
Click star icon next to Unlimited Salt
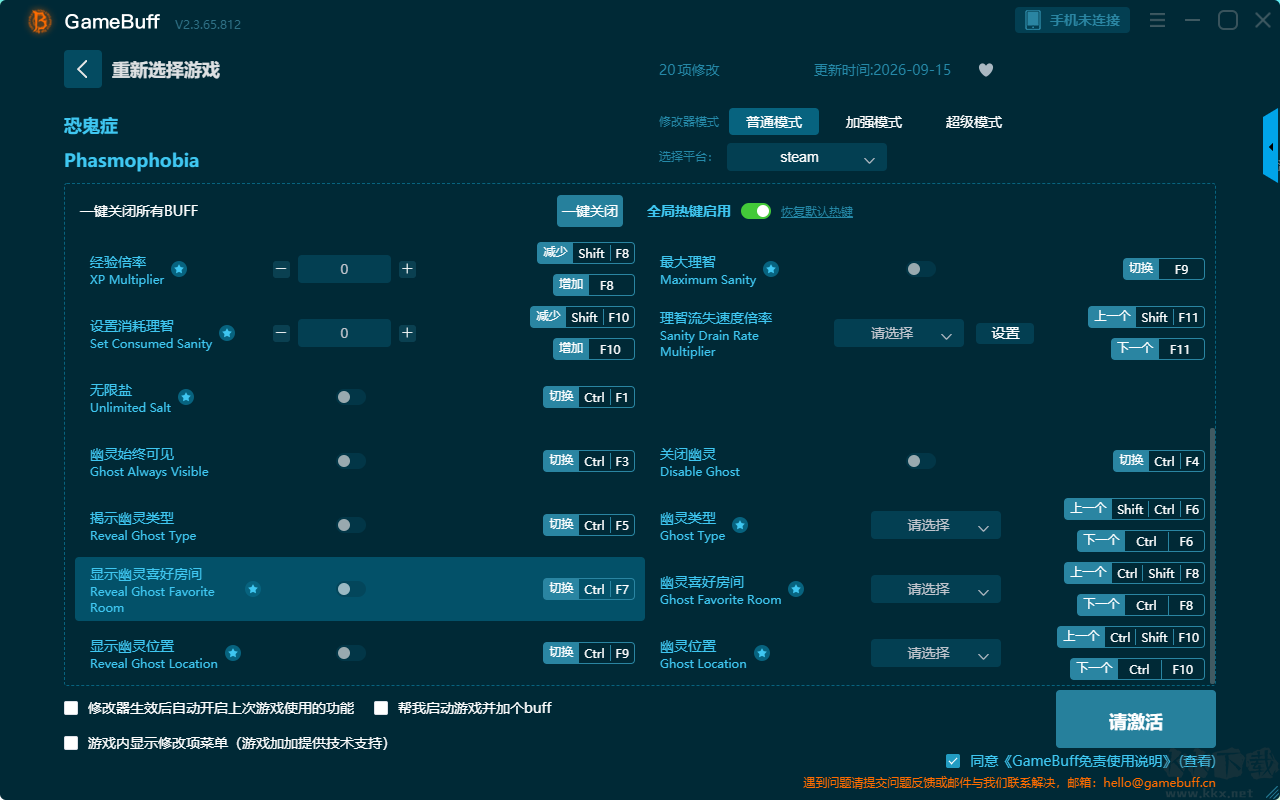pos(186,397)
